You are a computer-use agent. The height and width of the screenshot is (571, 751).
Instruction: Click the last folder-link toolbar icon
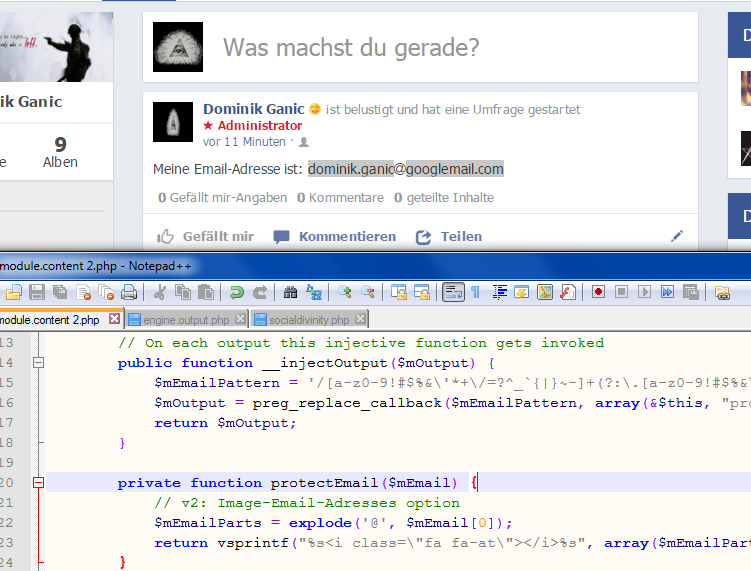[x=722, y=292]
